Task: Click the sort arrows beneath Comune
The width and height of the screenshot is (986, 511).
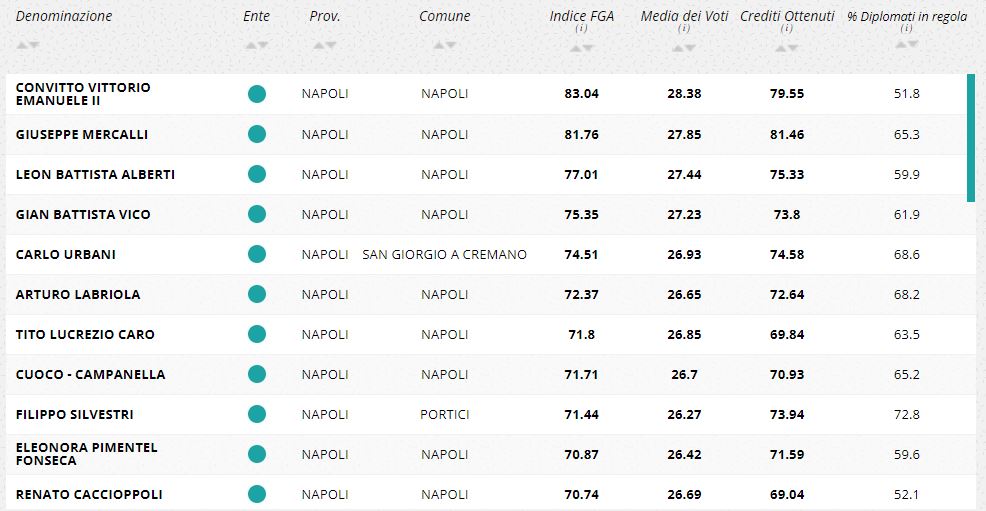Action: (444, 45)
